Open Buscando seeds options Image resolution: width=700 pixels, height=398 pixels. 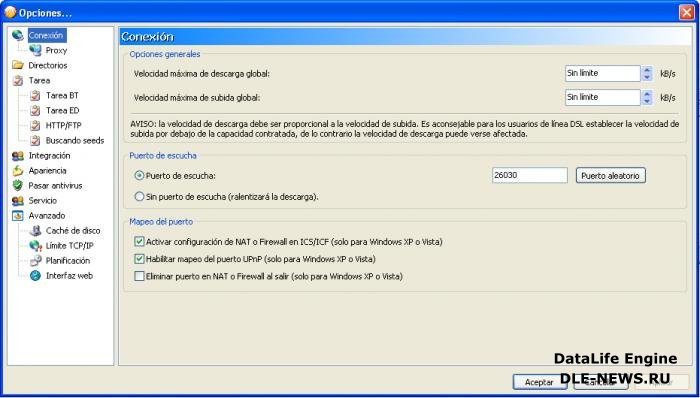pos(75,141)
